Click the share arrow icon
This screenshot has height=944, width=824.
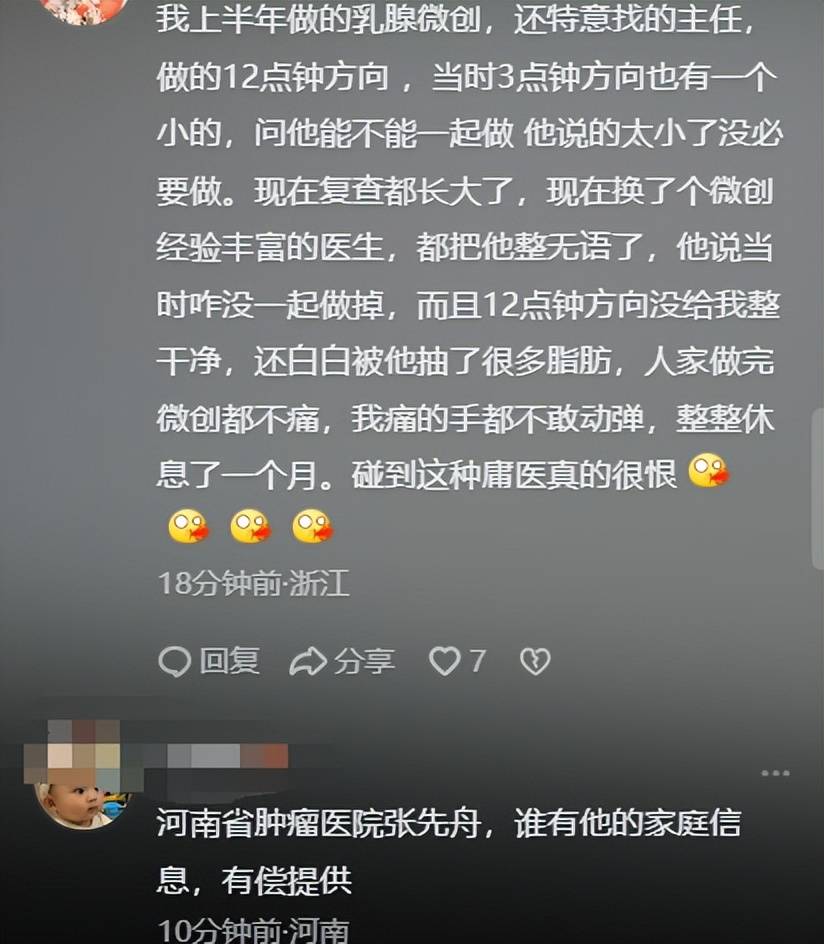[x=308, y=662]
